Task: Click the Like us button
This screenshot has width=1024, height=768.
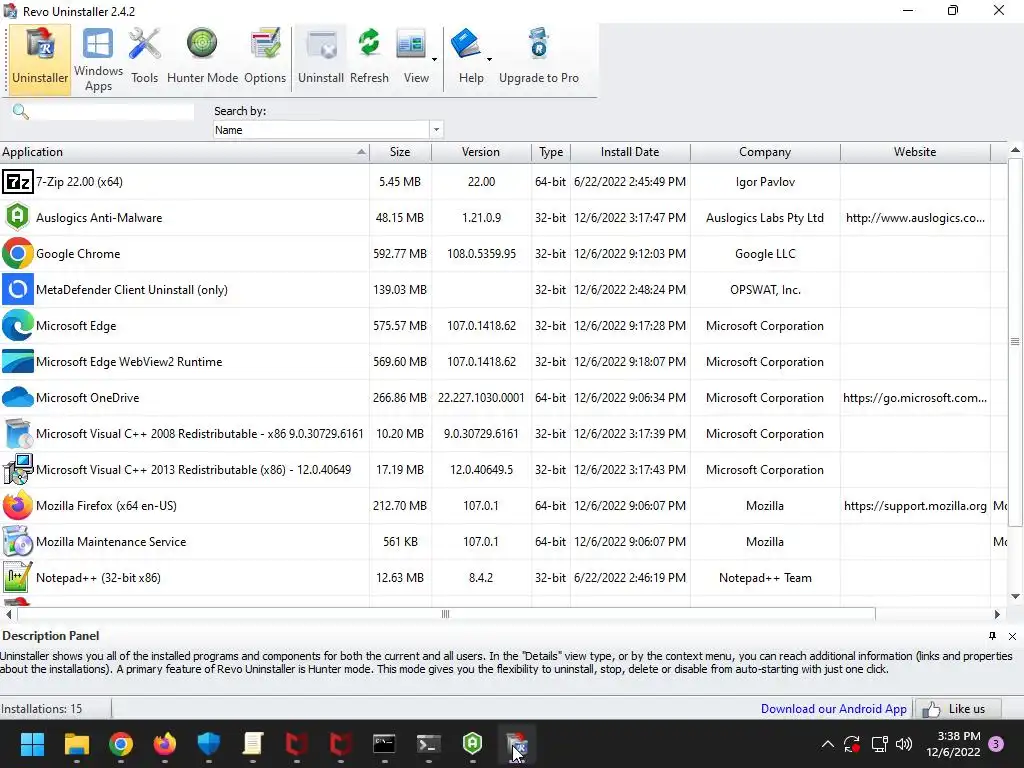Action: [x=958, y=709]
